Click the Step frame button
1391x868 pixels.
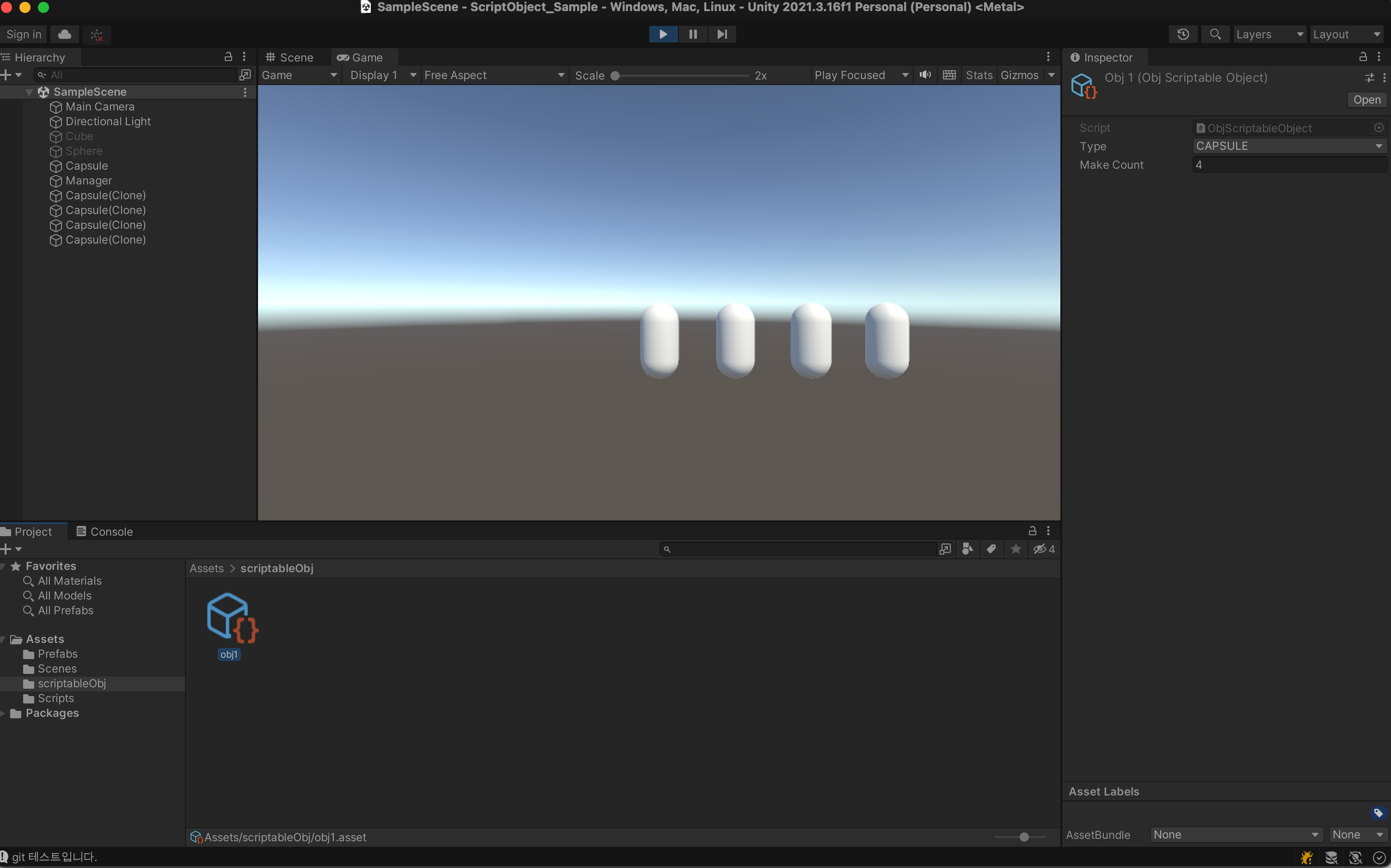[722, 35]
